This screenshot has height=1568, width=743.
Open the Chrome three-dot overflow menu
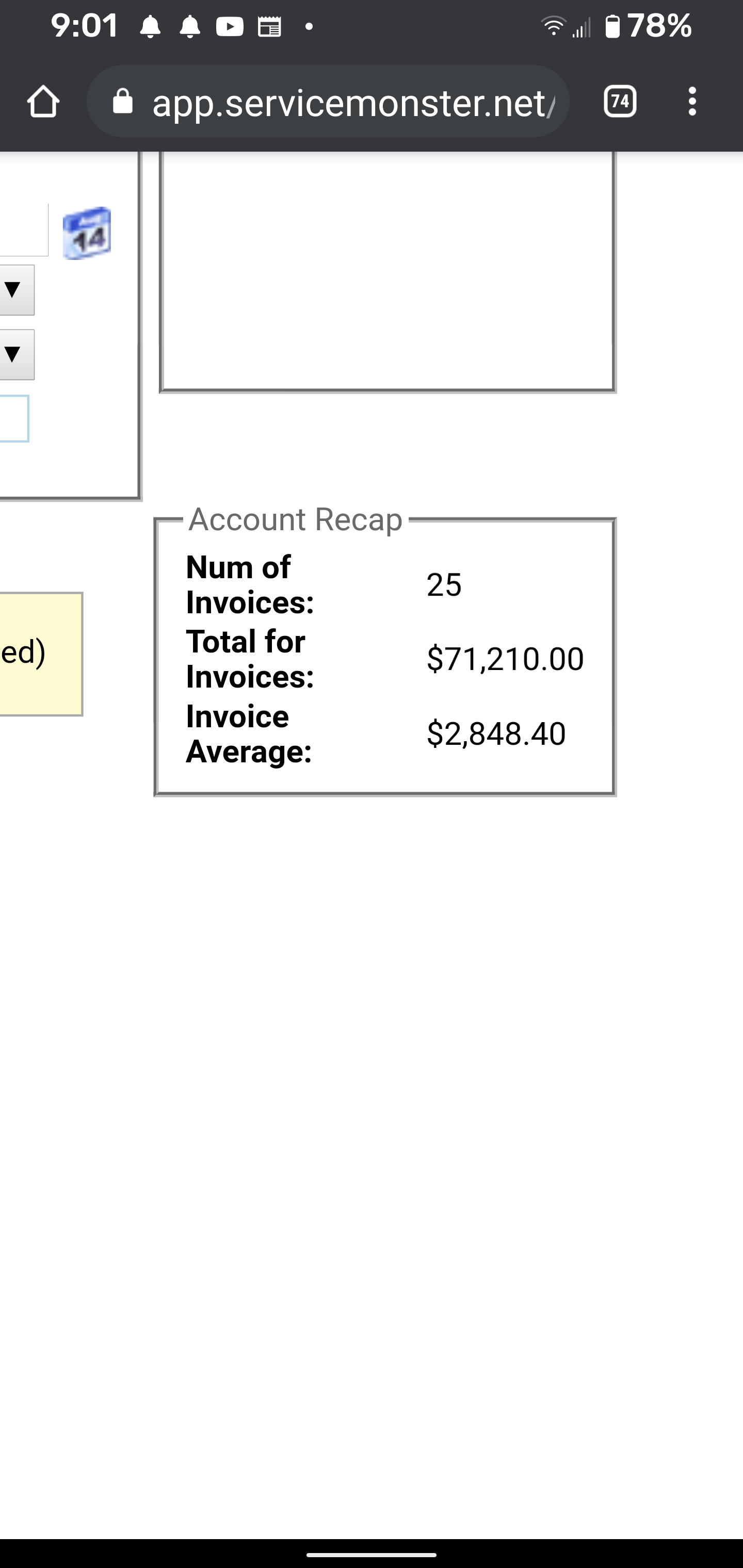pos(692,102)
